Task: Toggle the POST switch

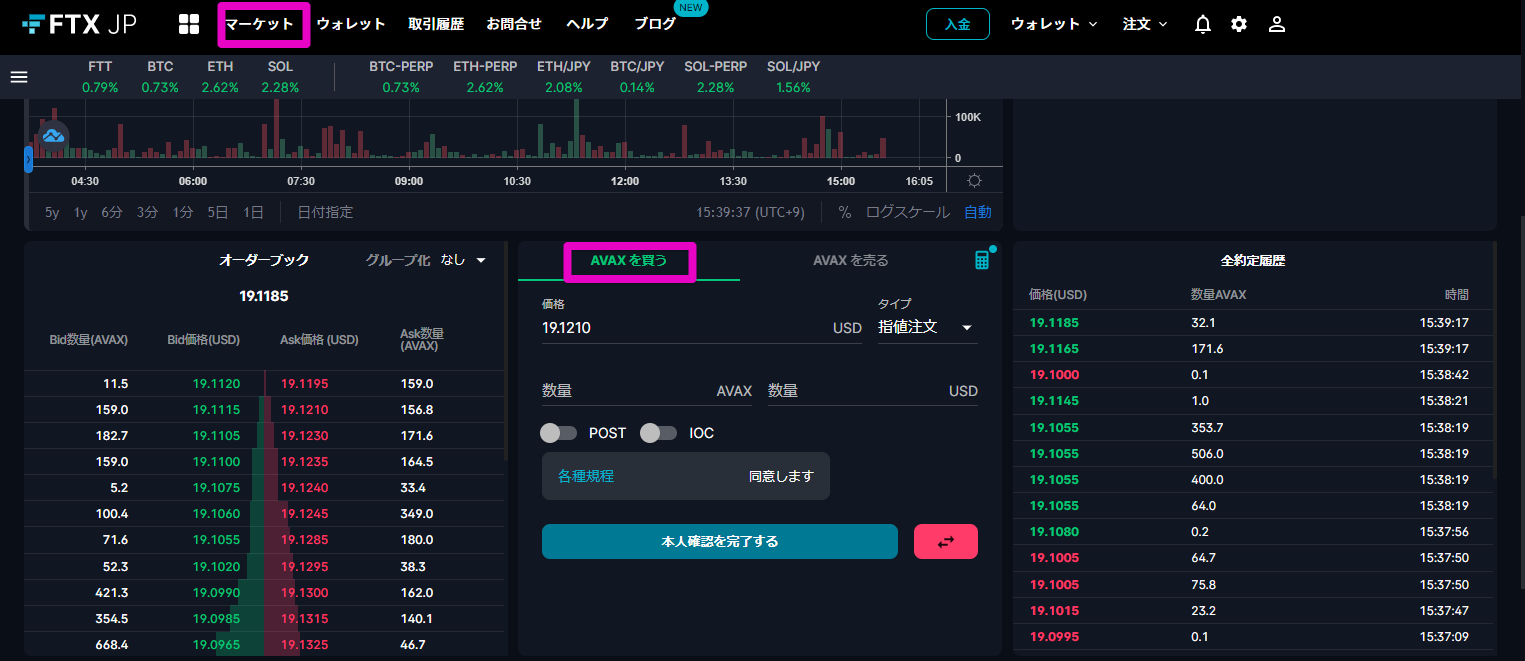Action: click(x=559, y=433)
